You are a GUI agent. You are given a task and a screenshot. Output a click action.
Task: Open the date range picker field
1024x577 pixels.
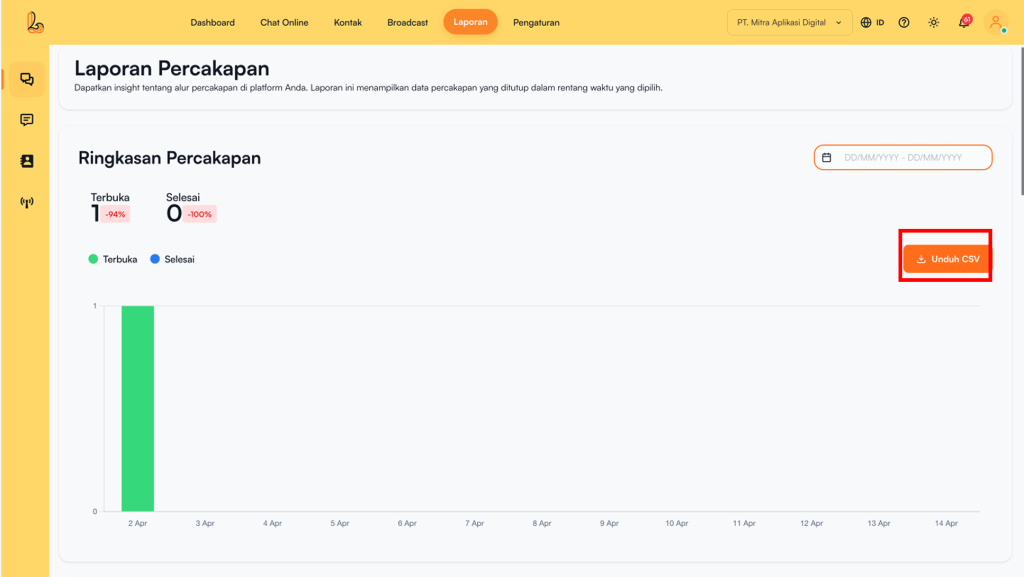(x=903, y=158)
